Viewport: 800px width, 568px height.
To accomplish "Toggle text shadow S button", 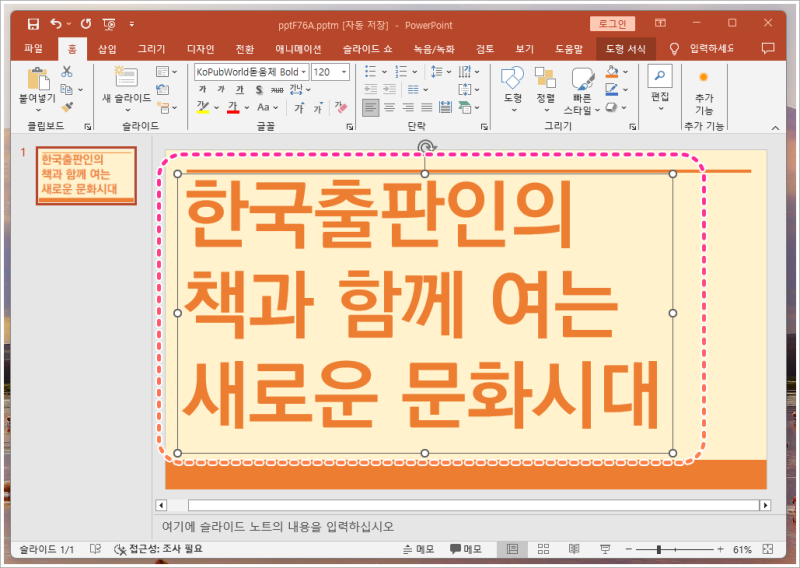I will click(259, 90).
